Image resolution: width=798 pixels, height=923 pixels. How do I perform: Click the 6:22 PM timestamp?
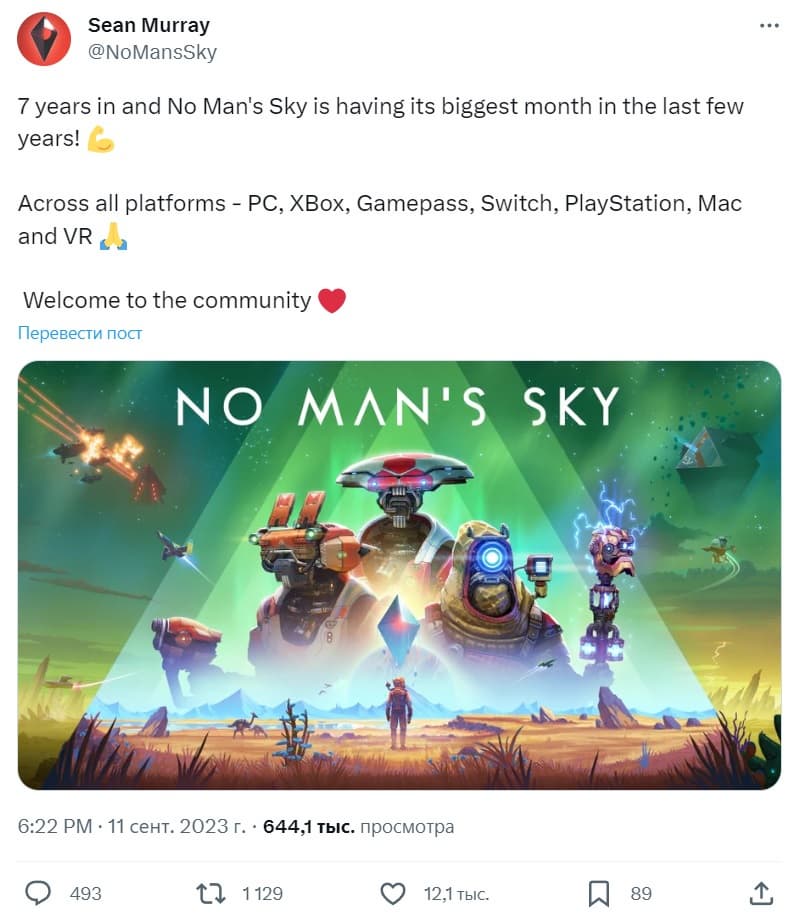tap(55, 826)
